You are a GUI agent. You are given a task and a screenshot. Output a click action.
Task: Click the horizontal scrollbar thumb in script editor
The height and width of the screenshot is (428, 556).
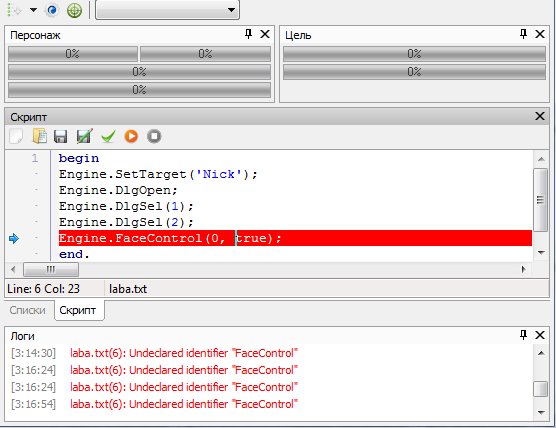[x=51, y=269]
